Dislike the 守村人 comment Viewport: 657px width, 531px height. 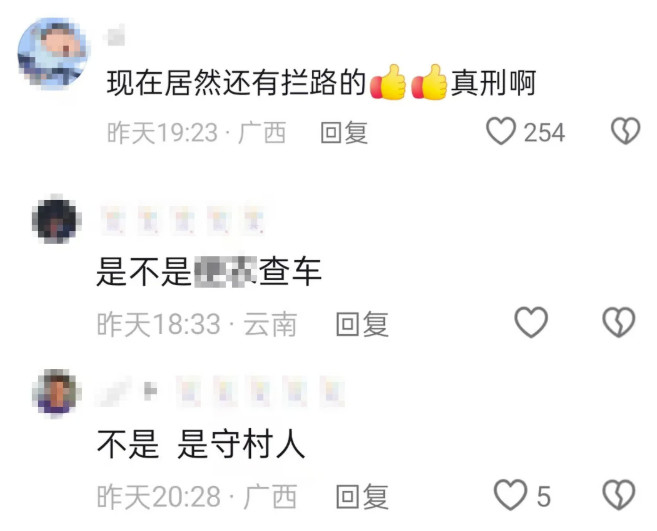click(x=619, y=495)
